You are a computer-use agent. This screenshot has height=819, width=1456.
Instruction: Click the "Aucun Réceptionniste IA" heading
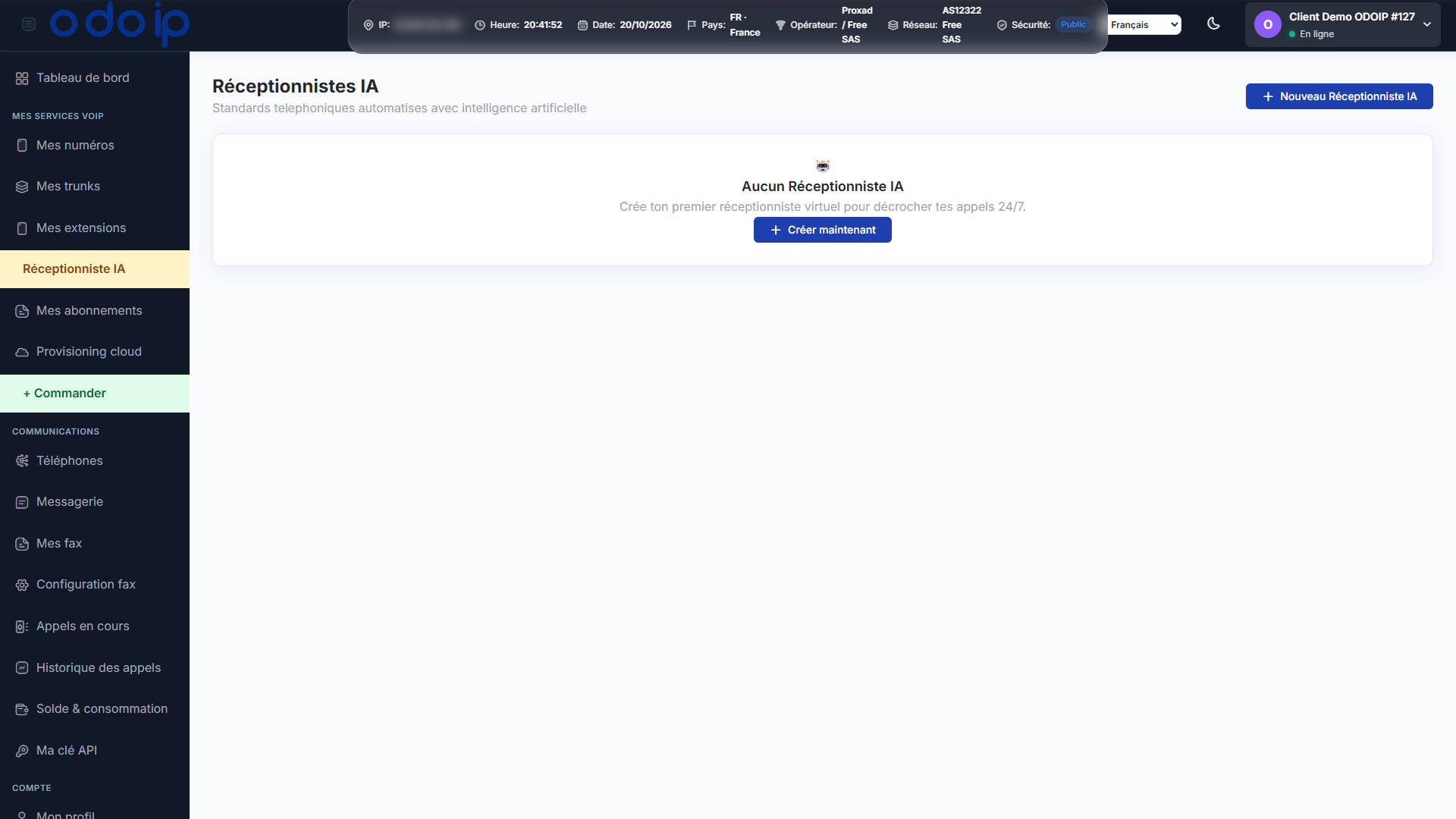(x=822, y=187)
